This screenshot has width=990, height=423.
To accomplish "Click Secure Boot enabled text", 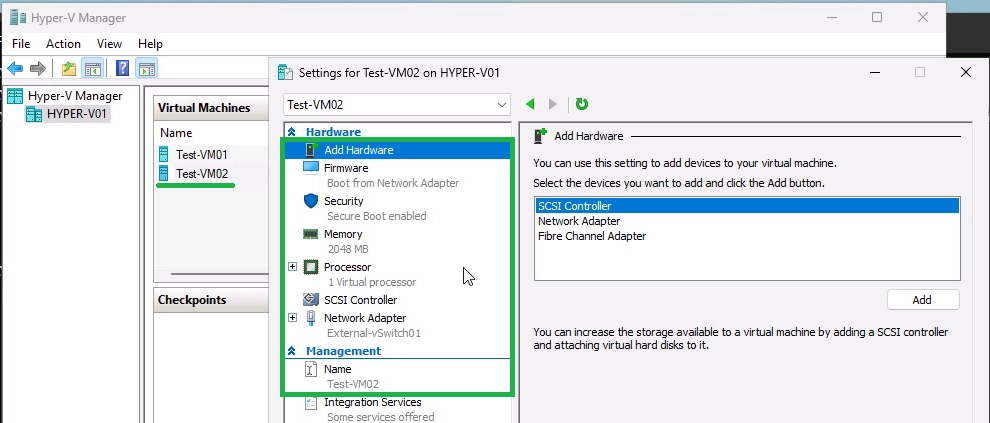I will pyautogui.click(x=376, y=216).
